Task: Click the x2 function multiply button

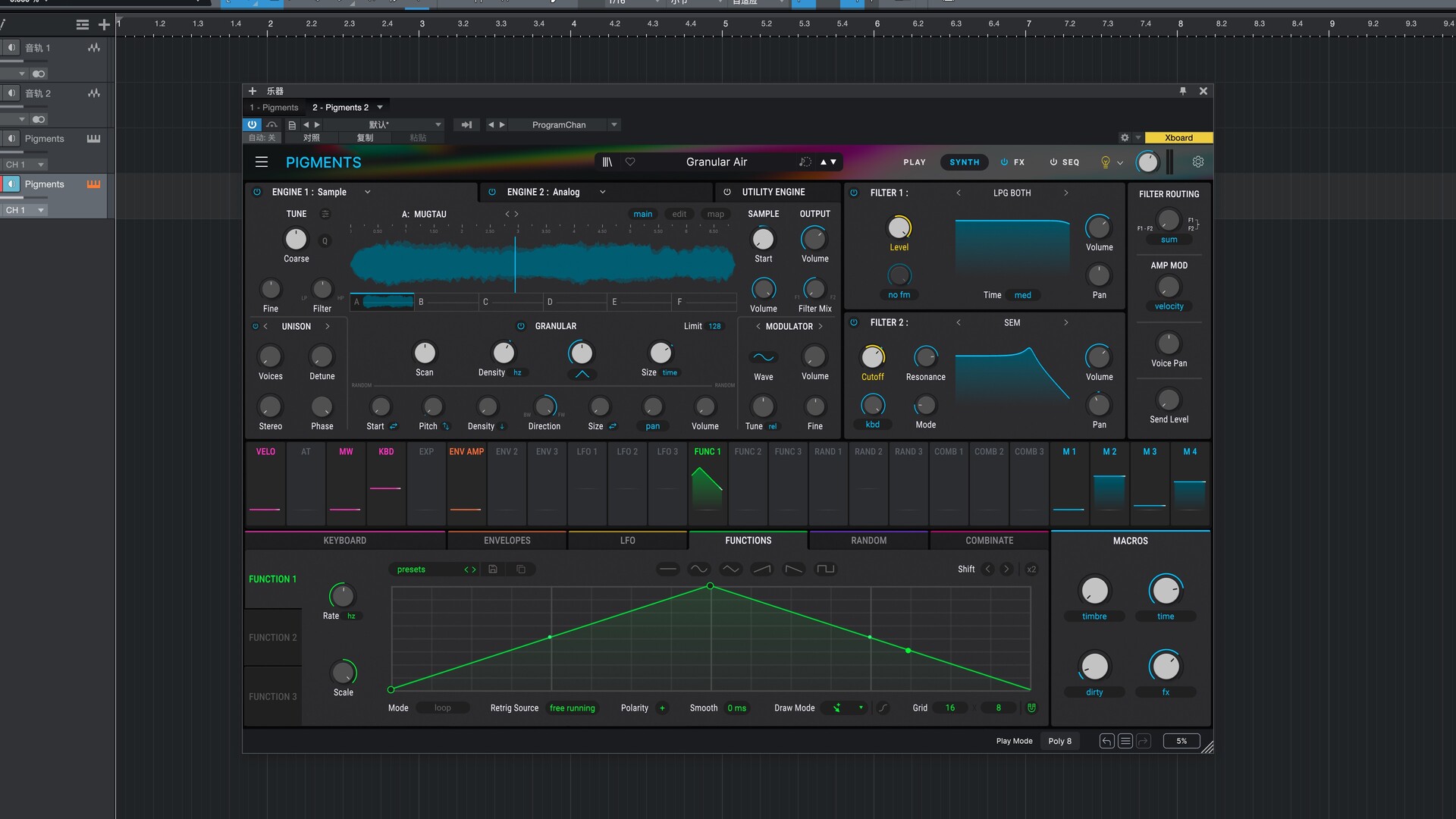Action: (1031, 569)
